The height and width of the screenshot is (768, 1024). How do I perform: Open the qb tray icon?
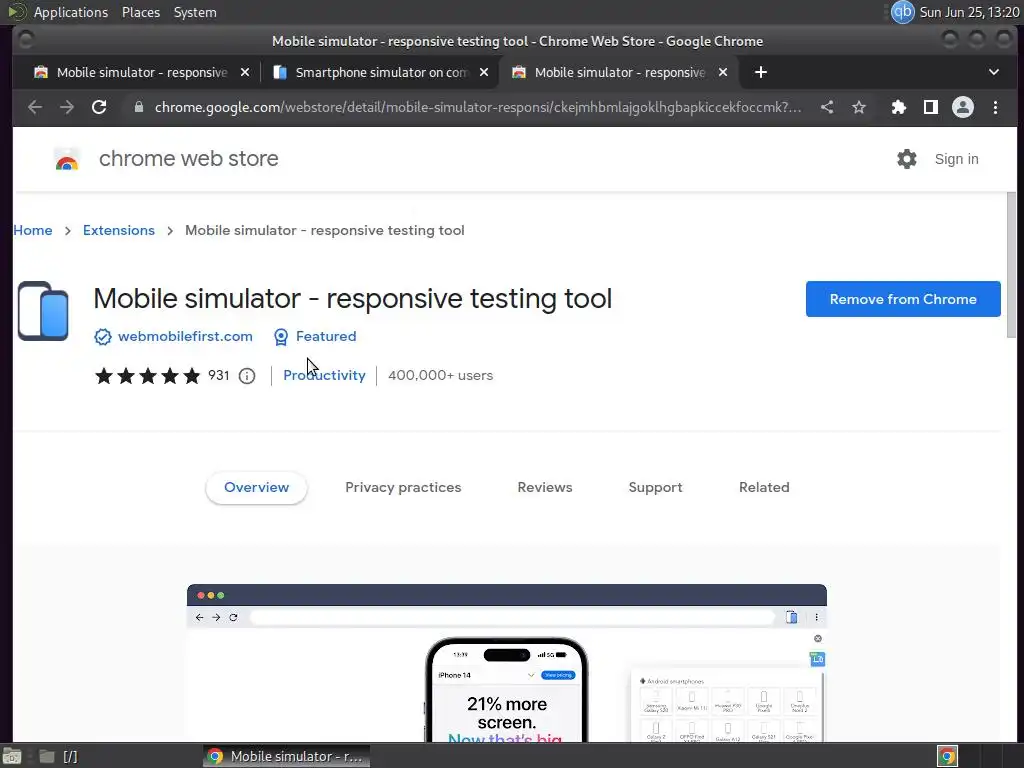tap(903, 12)
